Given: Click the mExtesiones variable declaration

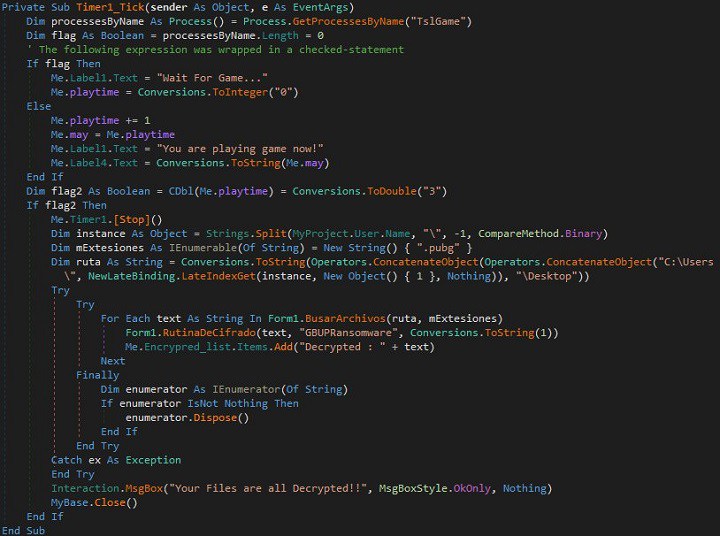Looking at the screenshot, I should (262, 248).
